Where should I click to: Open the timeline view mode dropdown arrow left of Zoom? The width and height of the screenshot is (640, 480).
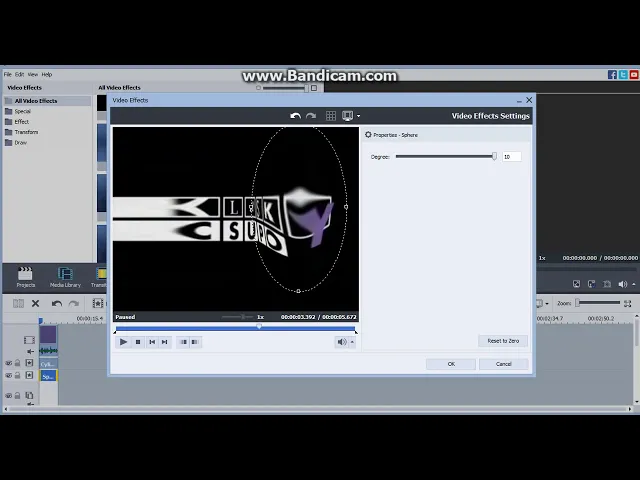point(547,303)
